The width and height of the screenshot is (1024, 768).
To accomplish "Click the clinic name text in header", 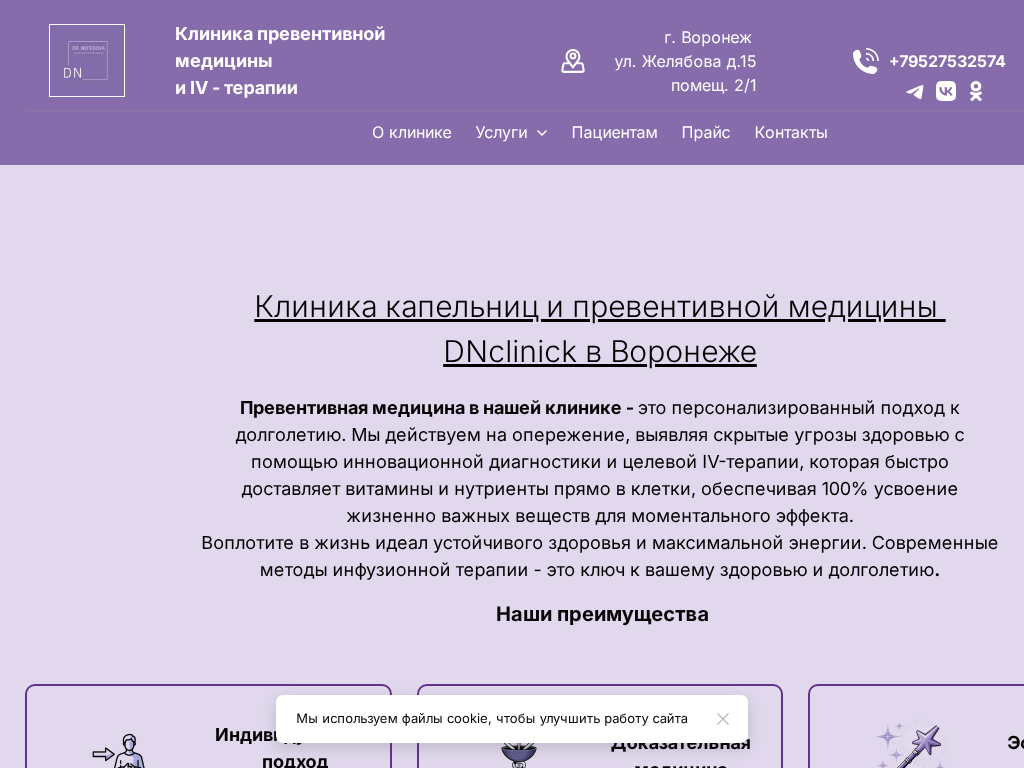I will [280, 60].
